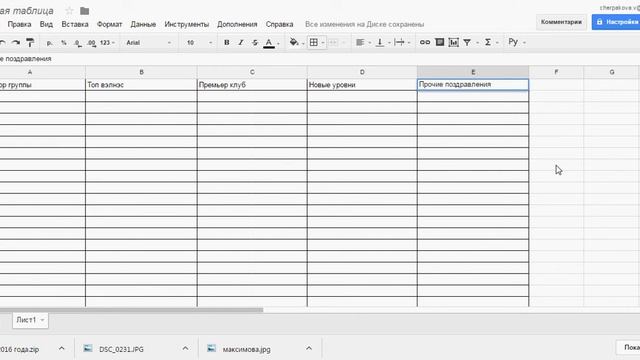The height and width of the screenshot is (360, 640).
Task: Open the Формат menu
Action: coord(109,24)
